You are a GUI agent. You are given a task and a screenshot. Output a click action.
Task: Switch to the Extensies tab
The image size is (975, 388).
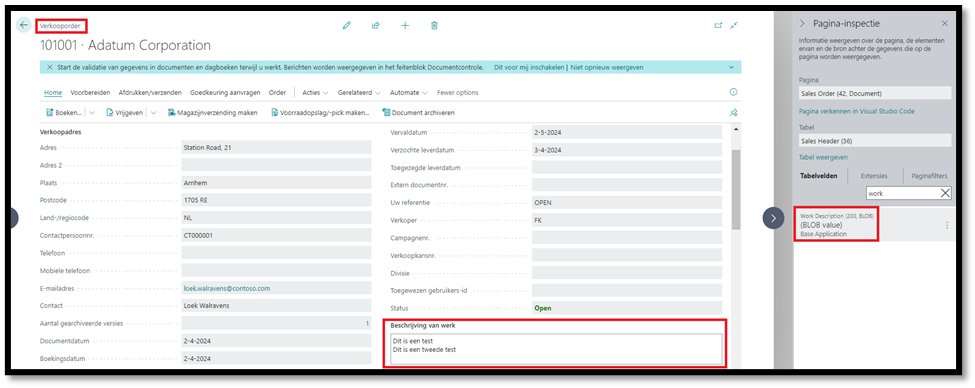click(874, 176)
